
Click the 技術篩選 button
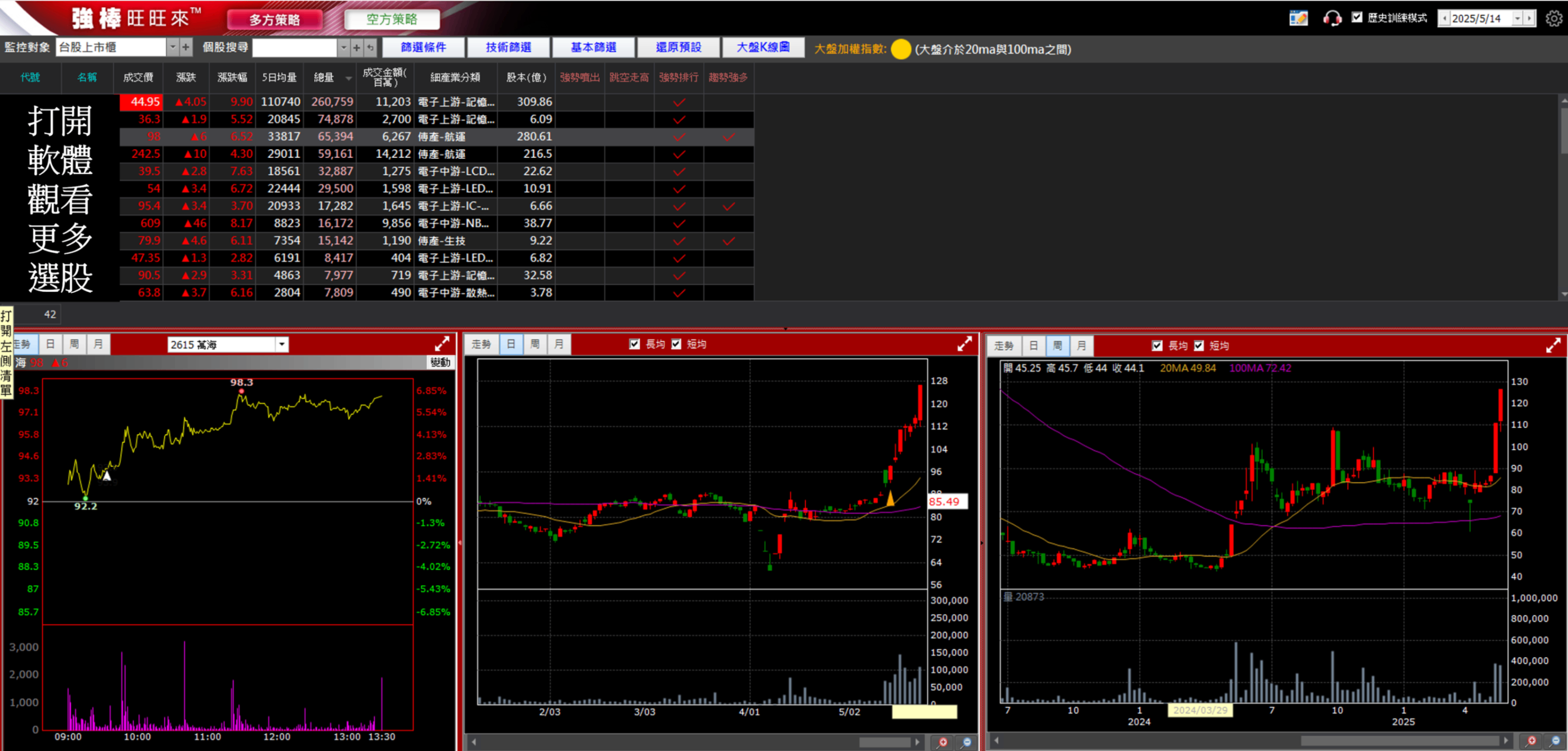click(x=508, y=47)
